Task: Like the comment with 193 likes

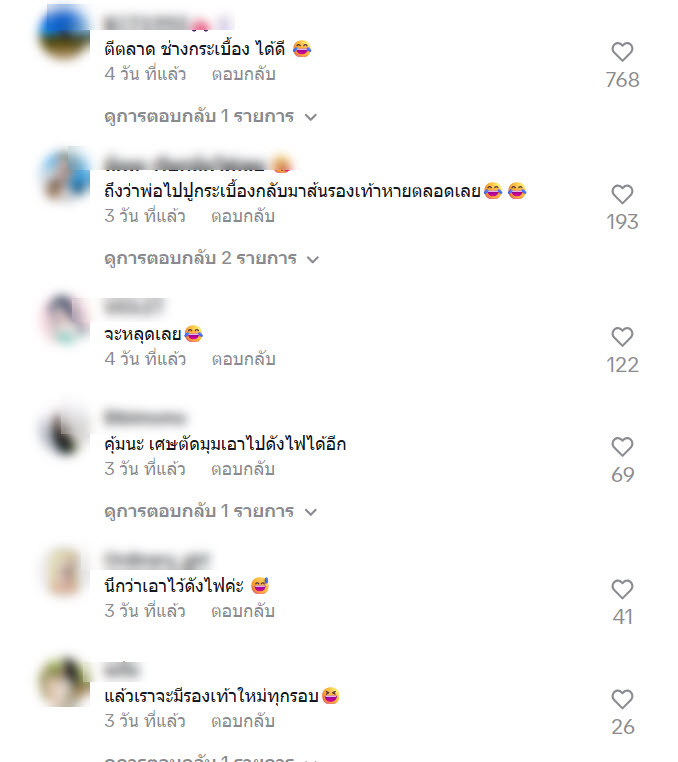Action: point(622,194)
